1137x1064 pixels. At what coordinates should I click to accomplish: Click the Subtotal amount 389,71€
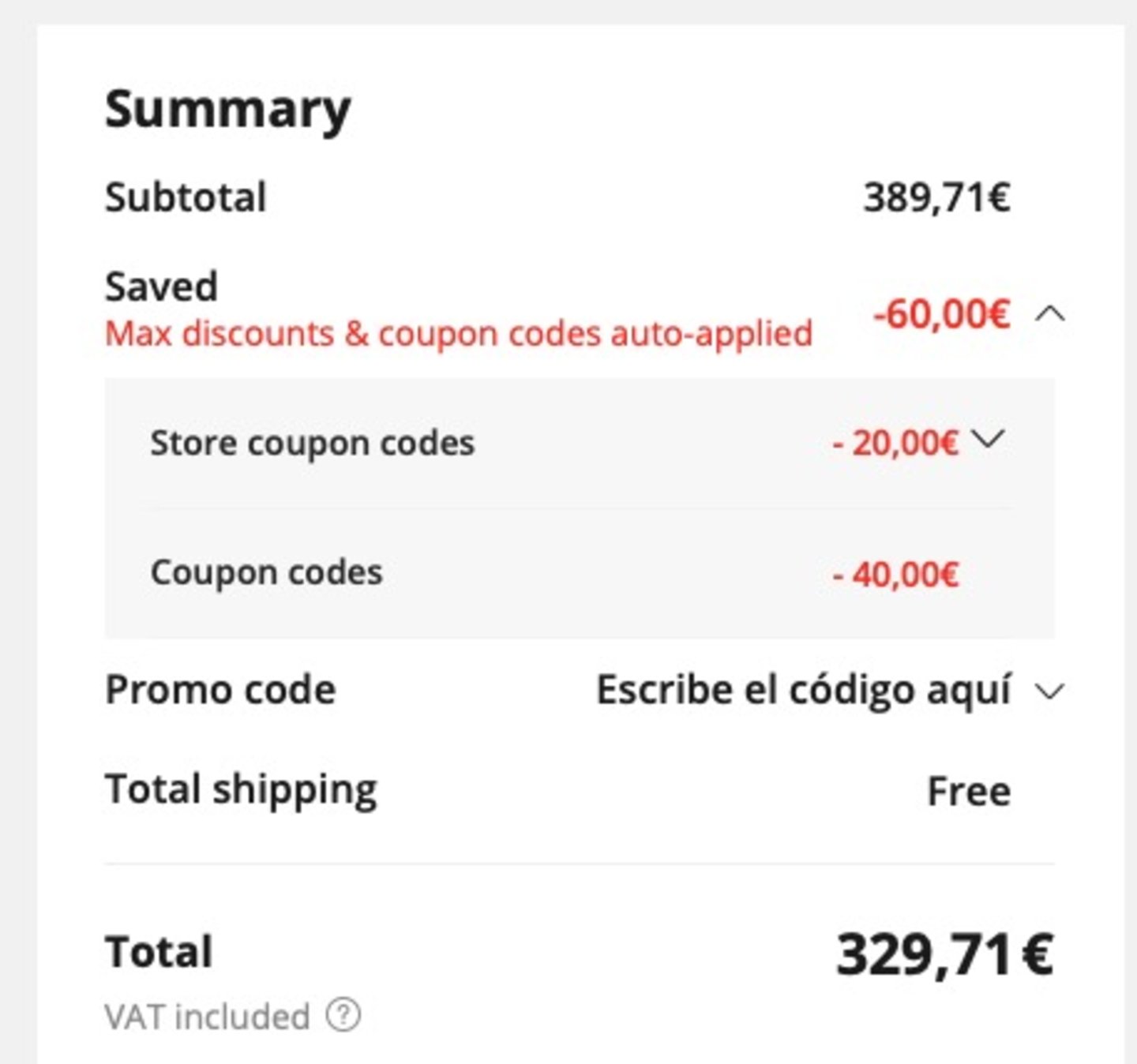(x=936, y=197)
